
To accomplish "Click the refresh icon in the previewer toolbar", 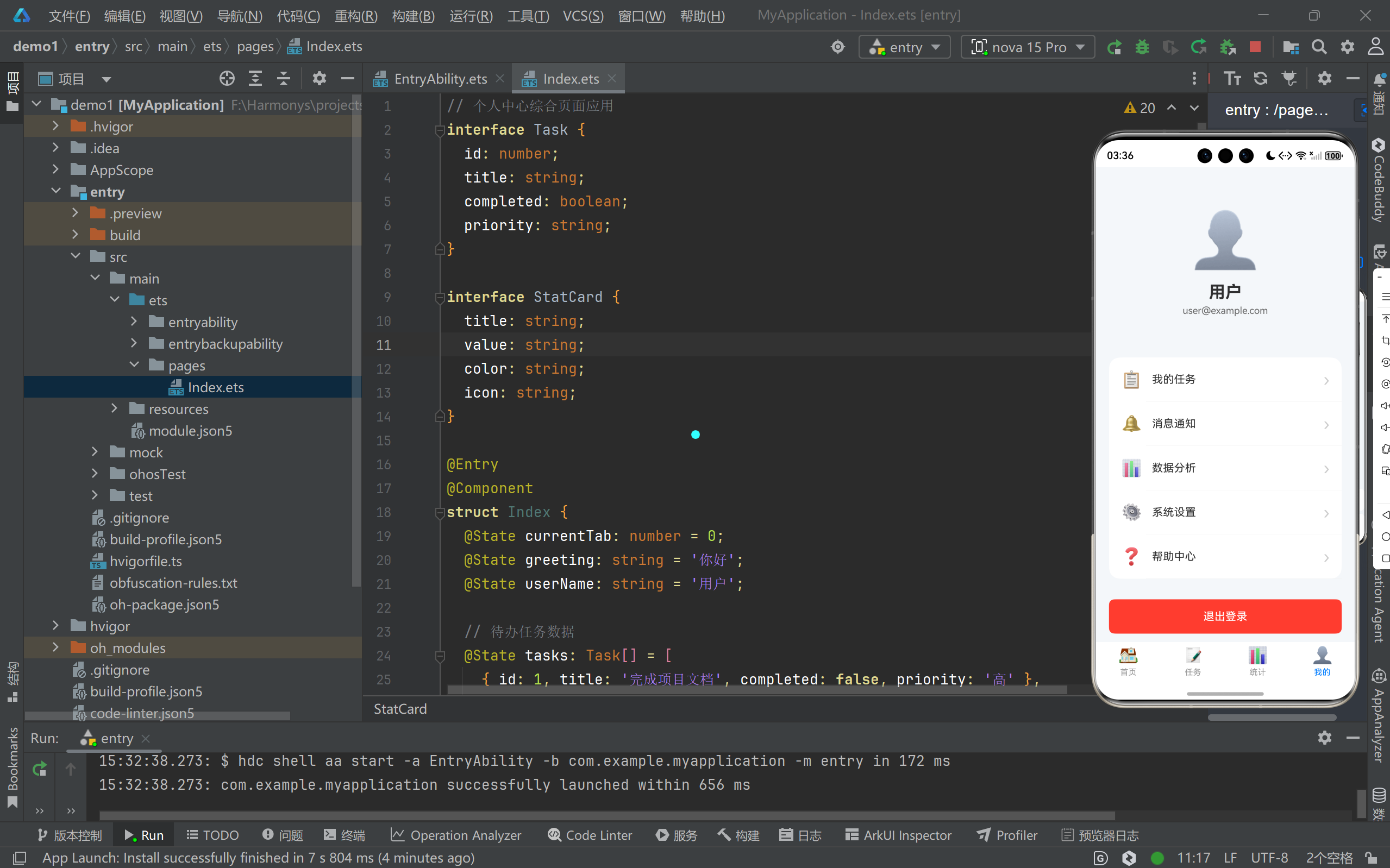I will [x=1261, y=79].
